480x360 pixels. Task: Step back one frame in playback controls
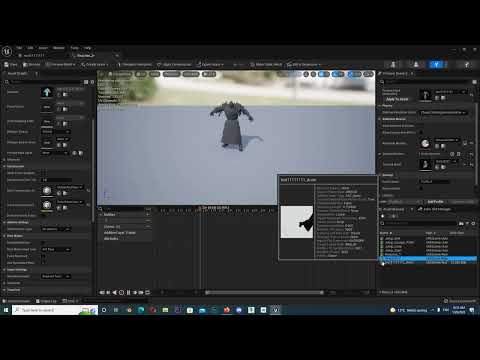click(x=108, y=293)
